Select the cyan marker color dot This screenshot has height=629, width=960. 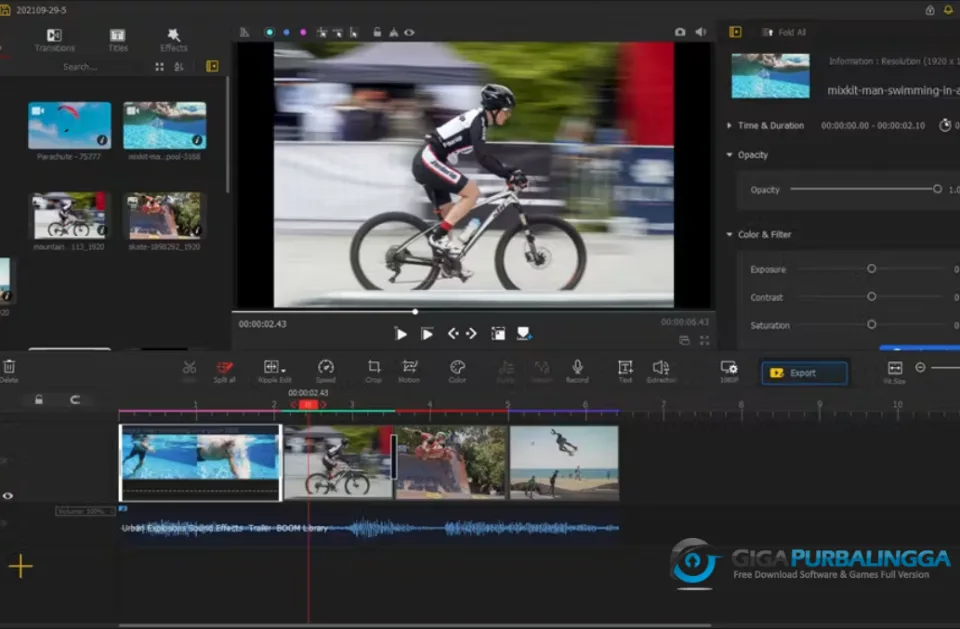click(269, 32)
